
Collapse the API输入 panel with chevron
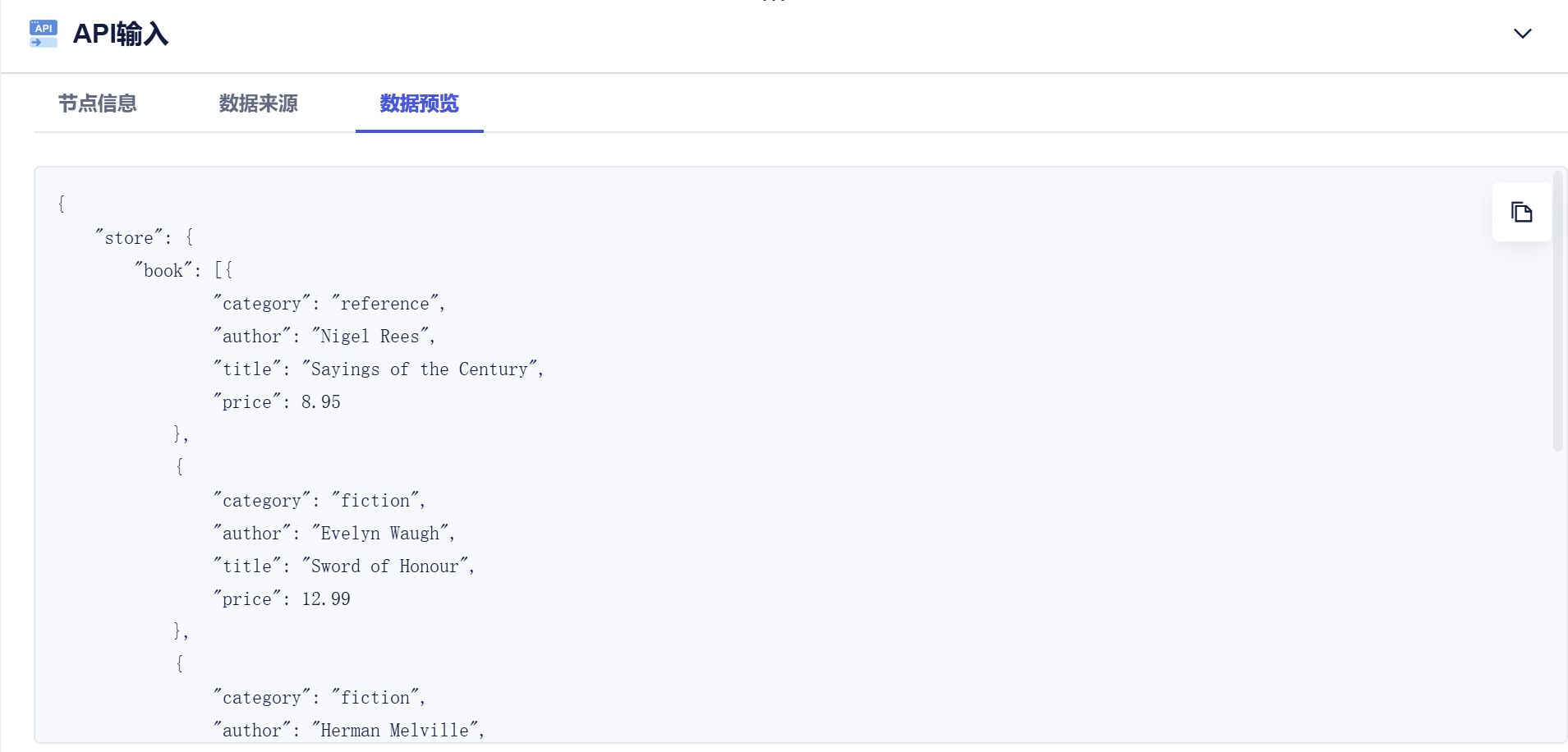point(1522,34)
